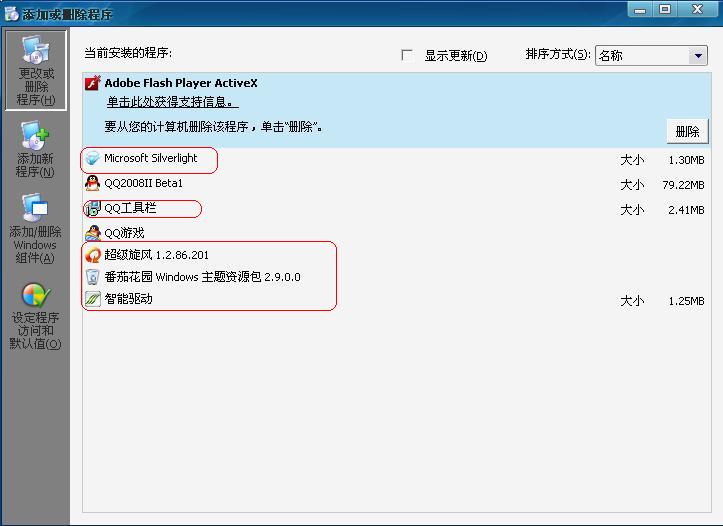Screen dimensions: 723x526
Task: Click the Adobe Flash Player ActiveX icon
Action: pos(93,83)
